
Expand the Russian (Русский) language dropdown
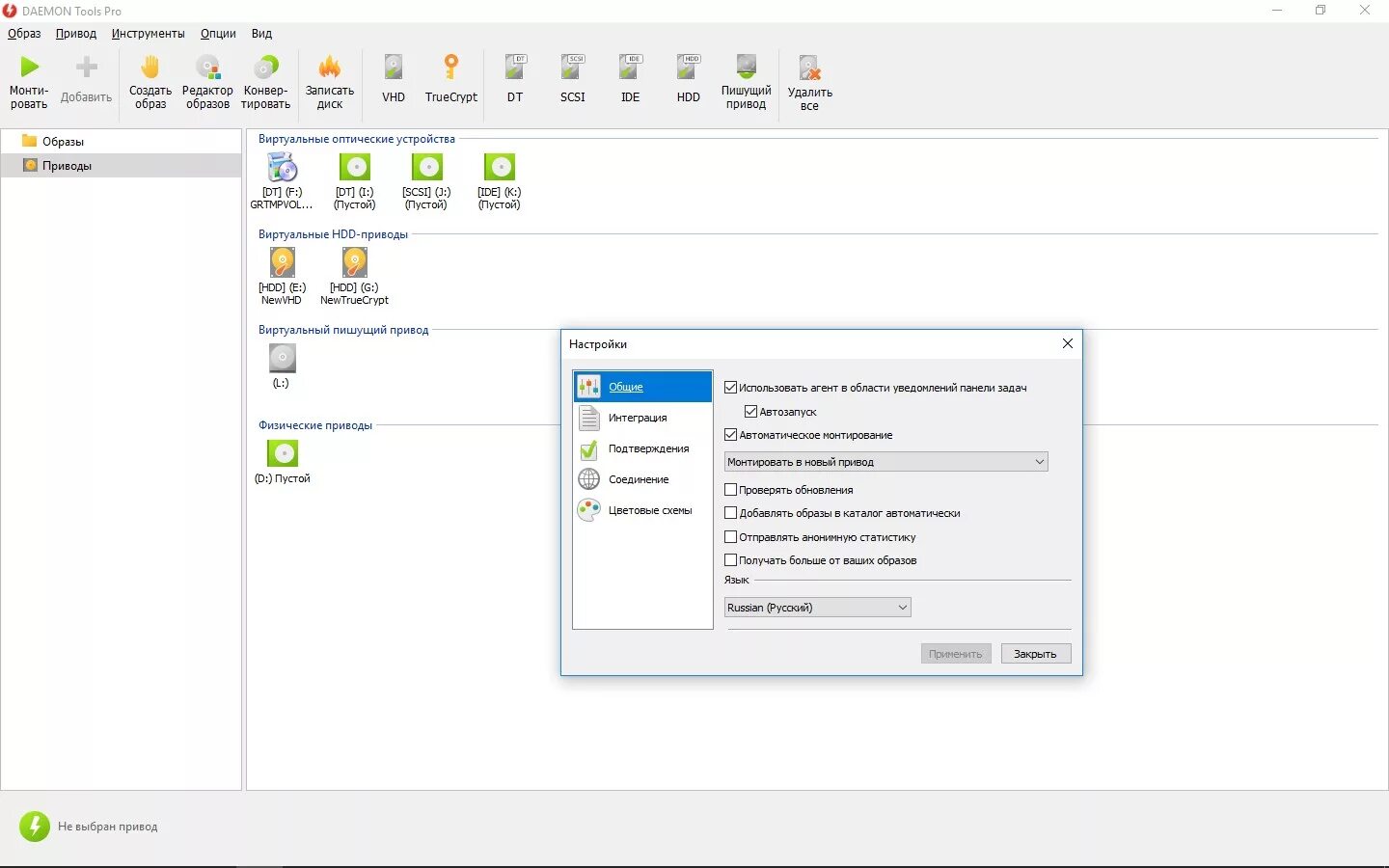(x=817, y=608)
